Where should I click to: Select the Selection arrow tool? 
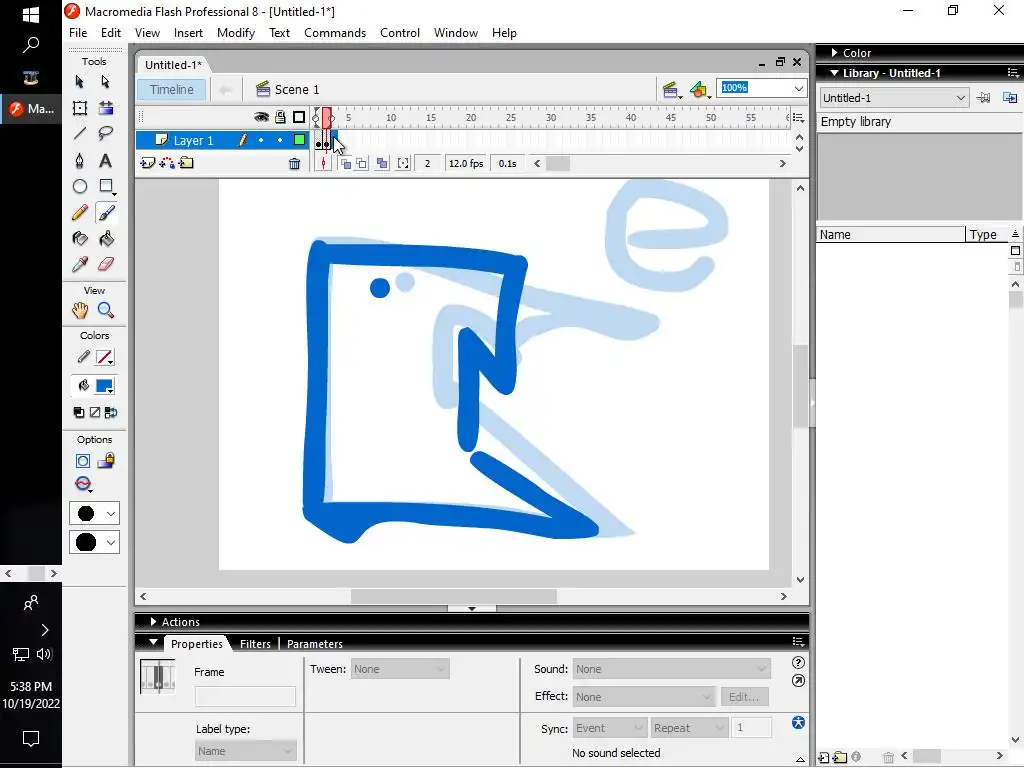80,82
